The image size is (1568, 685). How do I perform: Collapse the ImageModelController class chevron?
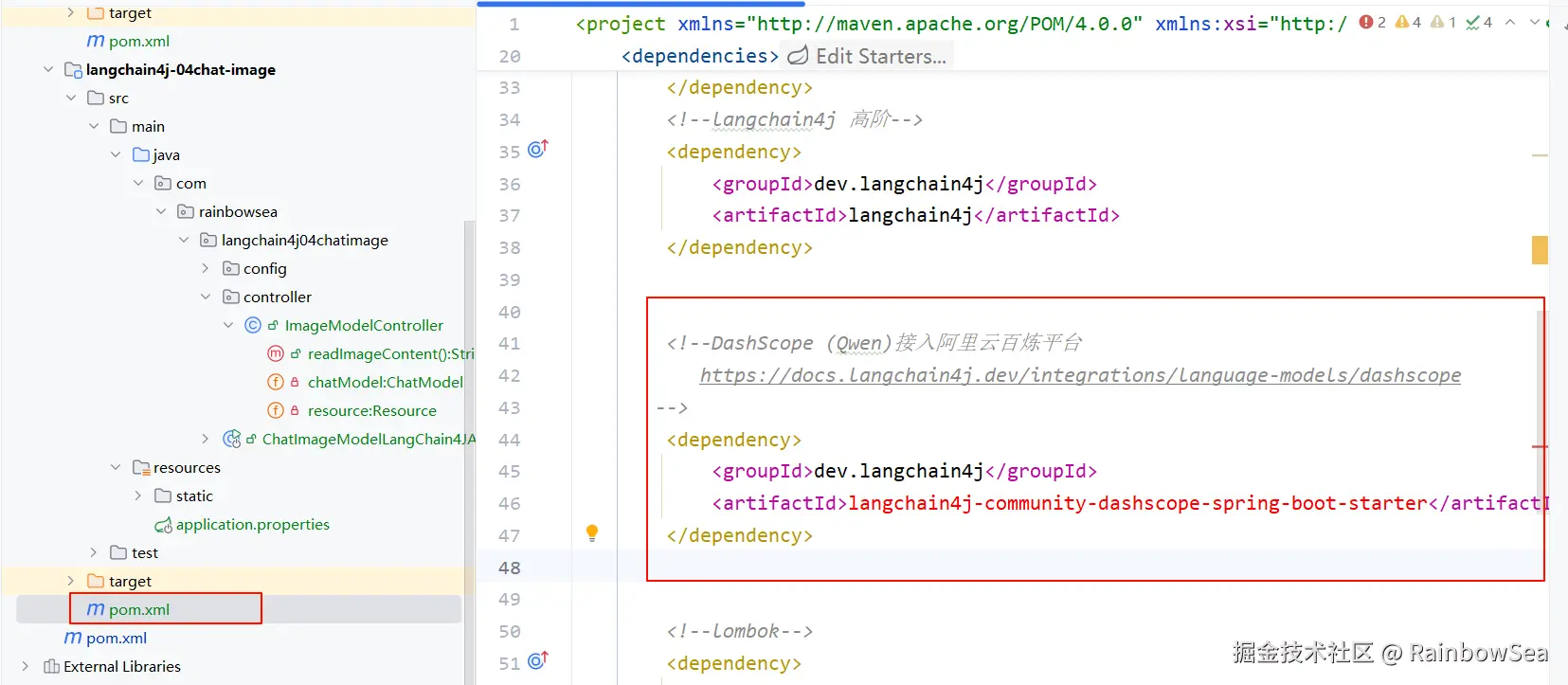pyautogui.click(x=228, y=325)
